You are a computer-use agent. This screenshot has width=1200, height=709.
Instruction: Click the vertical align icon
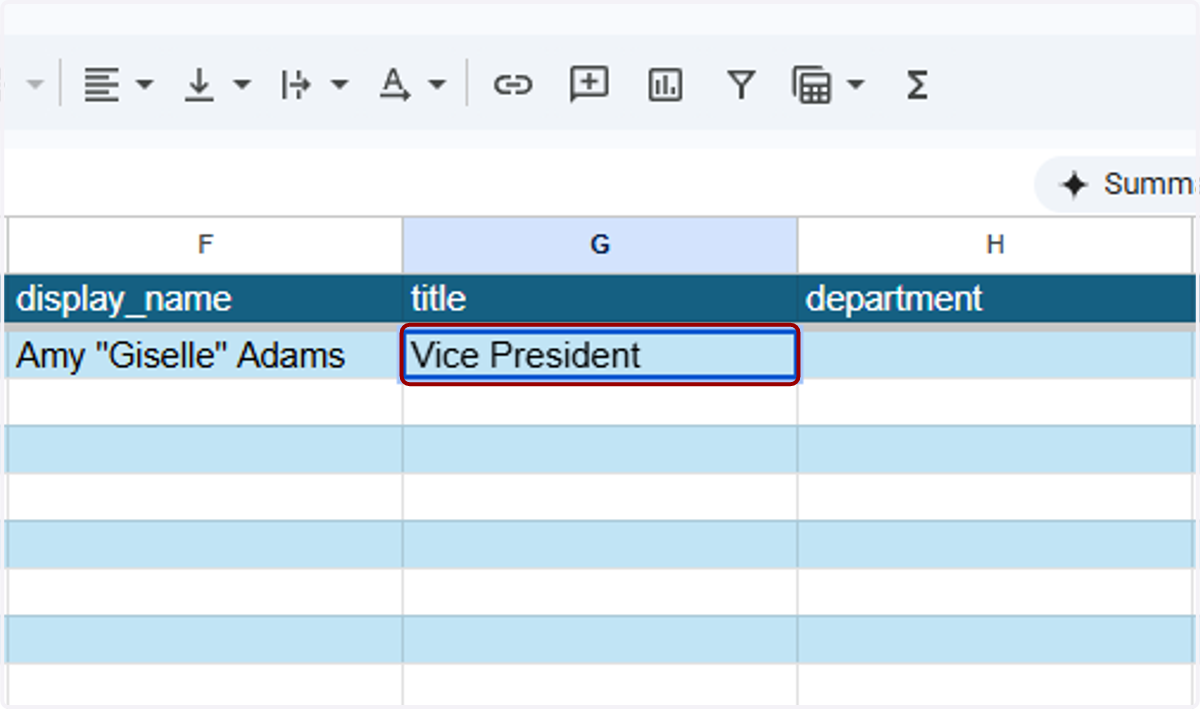tap(200, 85)
